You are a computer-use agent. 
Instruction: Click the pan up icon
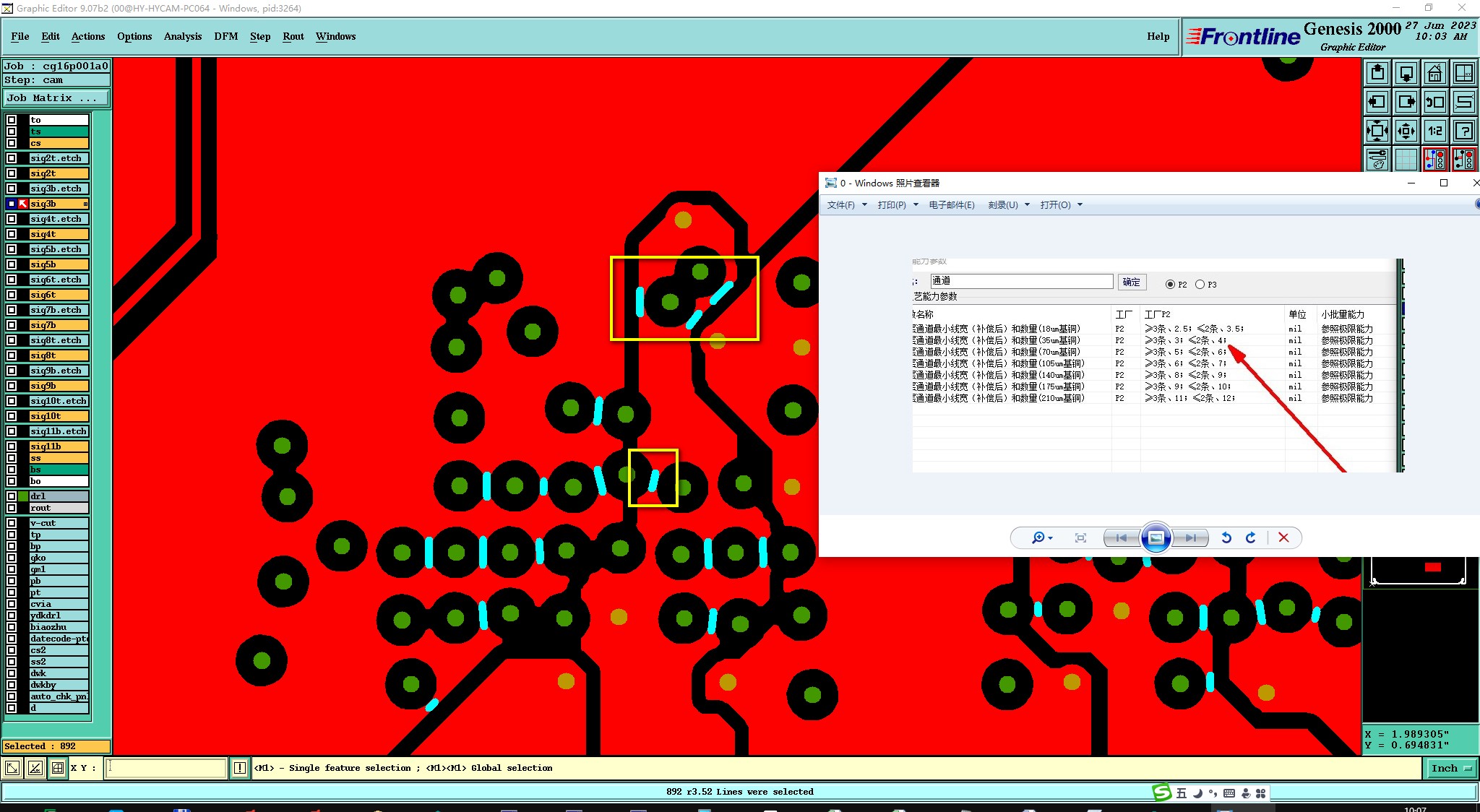(x=1377, y=73)
